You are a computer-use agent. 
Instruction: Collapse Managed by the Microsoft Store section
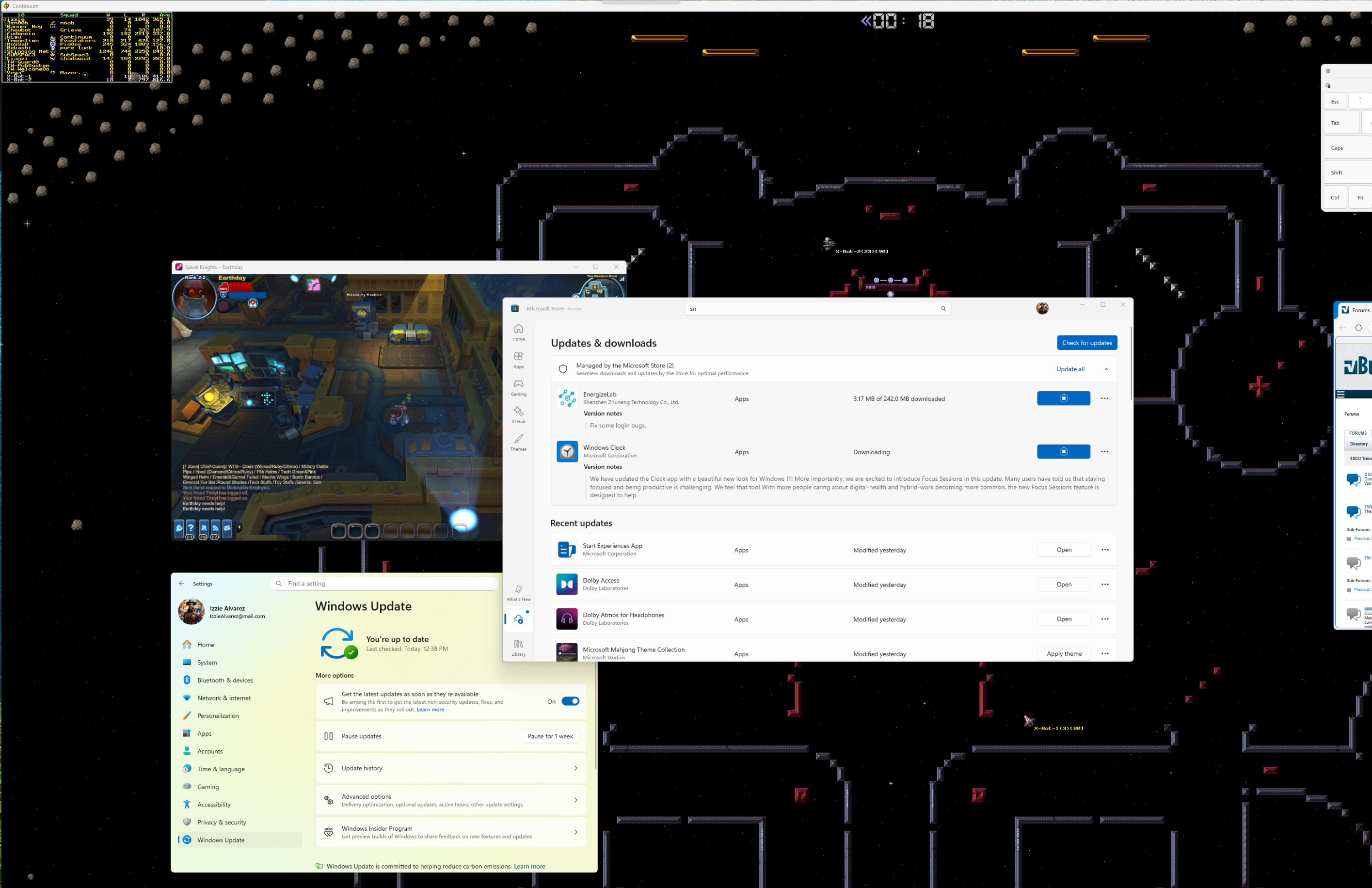[1106, 369]
